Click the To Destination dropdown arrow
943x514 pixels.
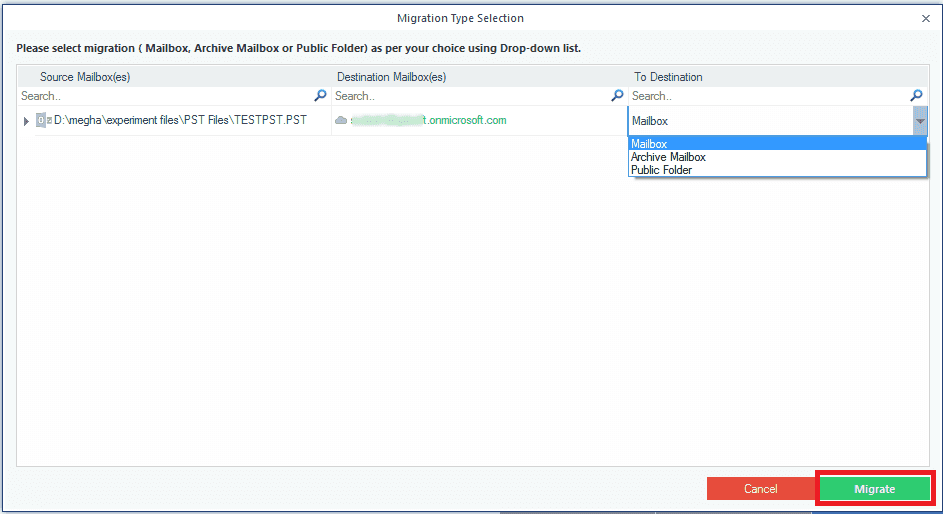[x=919, y=121]
